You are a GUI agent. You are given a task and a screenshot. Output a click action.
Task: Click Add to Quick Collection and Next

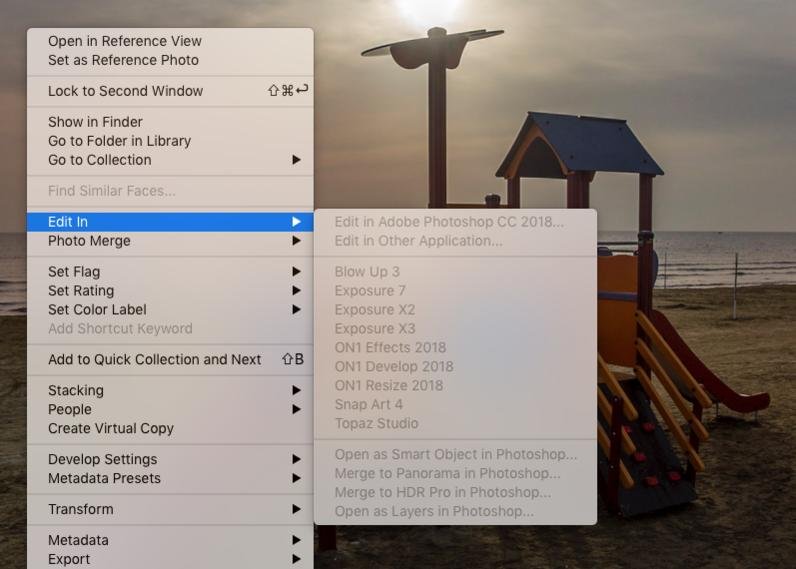point(154,360)
